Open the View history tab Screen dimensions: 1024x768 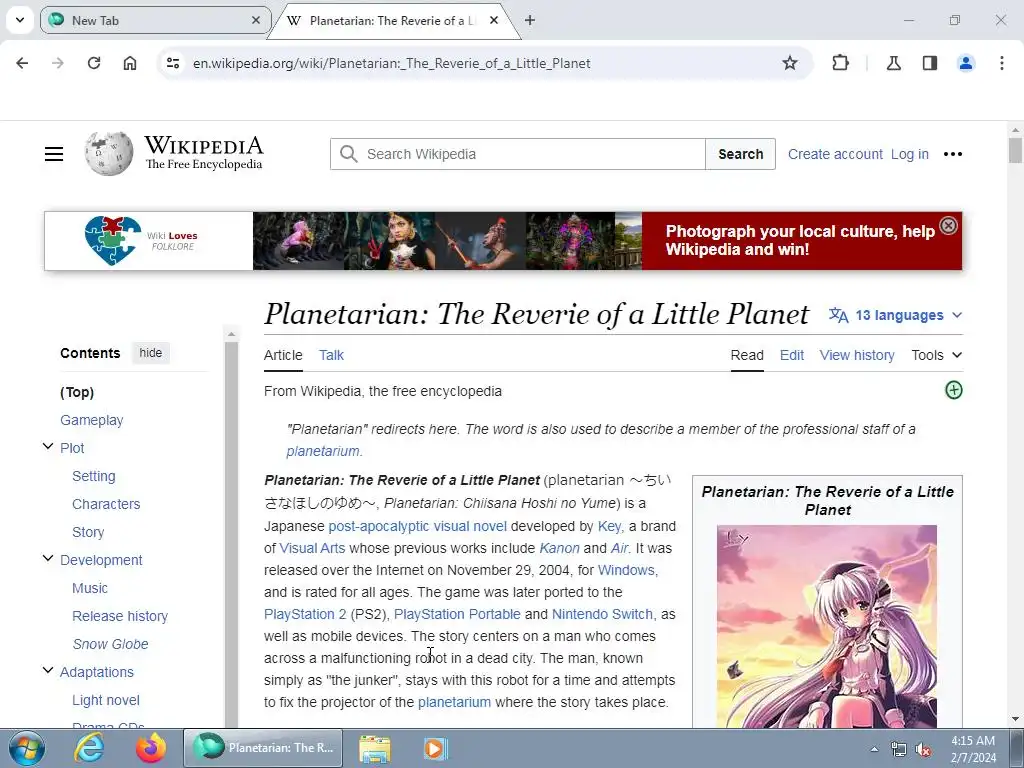tap(857, 355)
